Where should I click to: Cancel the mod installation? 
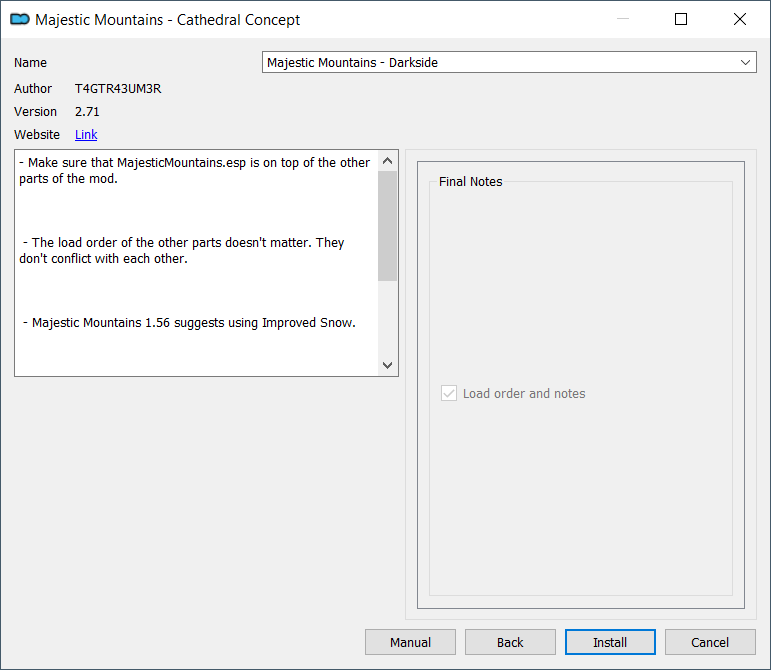(710, 642)
